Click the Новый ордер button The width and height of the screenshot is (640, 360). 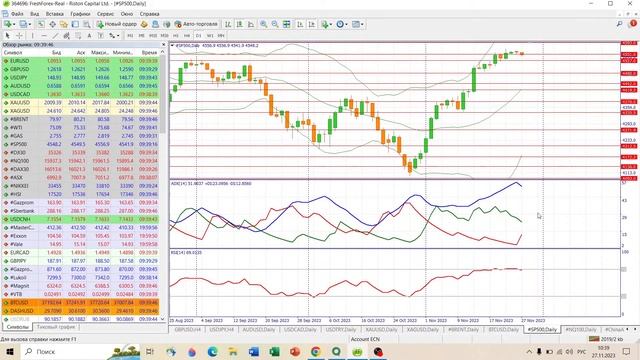pos(116,24)
